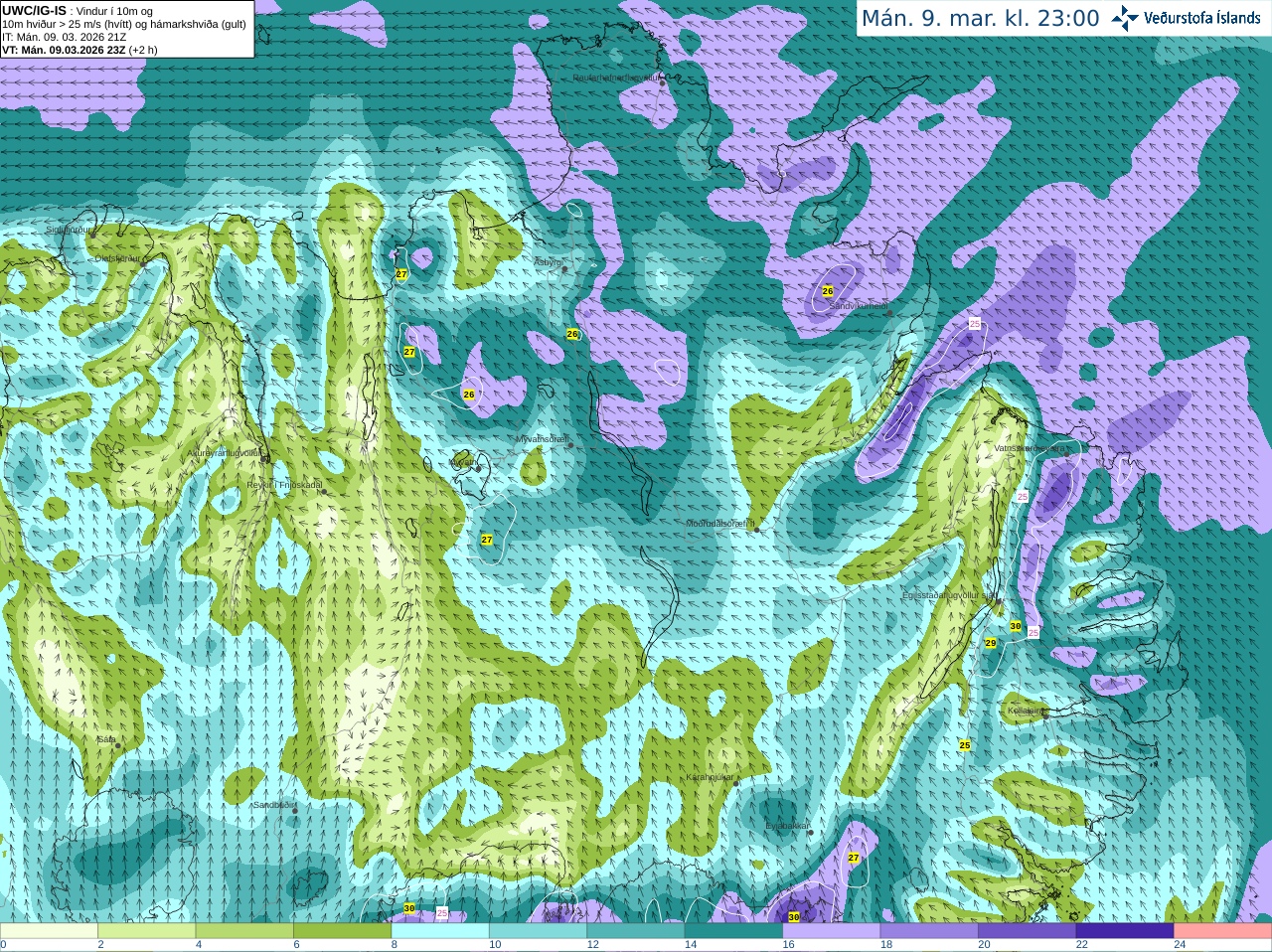
Task: Click the yellow 27 gust marker south of Mývatn
Action: 487,540
